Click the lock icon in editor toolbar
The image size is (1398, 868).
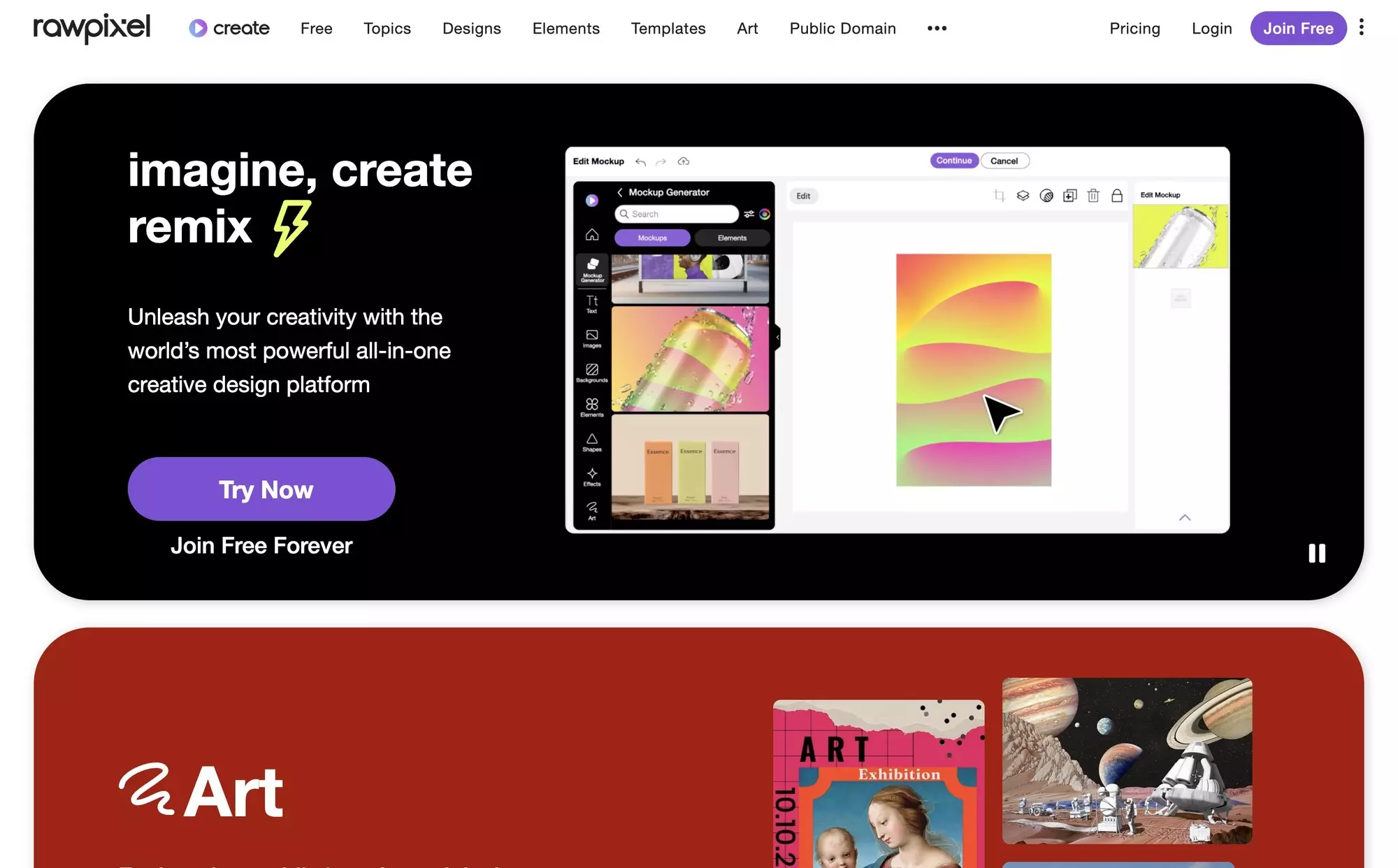pos(1117,196)
